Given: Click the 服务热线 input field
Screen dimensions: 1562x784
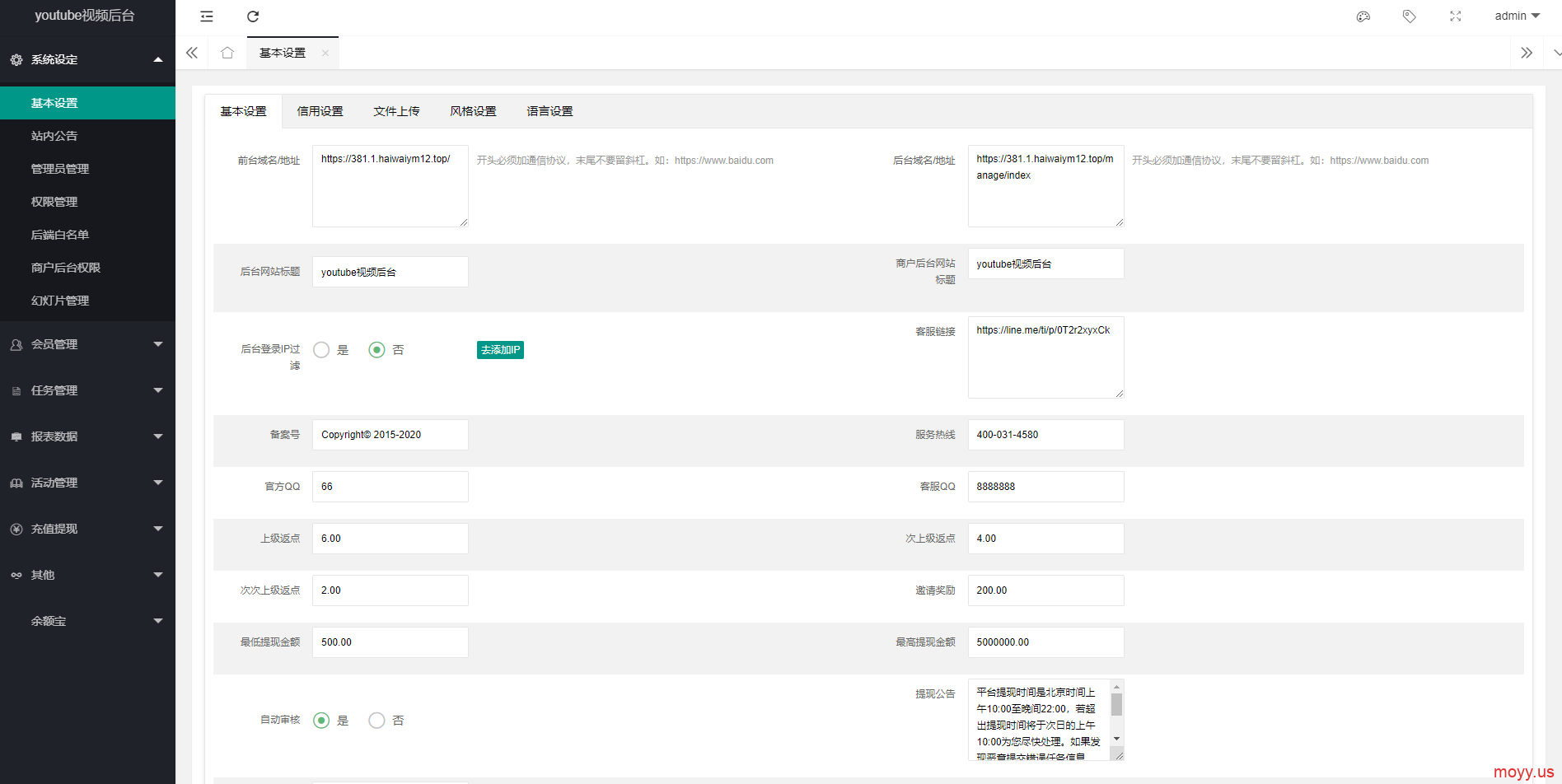Looking at the screenshot, I should tap(1046, 435).
